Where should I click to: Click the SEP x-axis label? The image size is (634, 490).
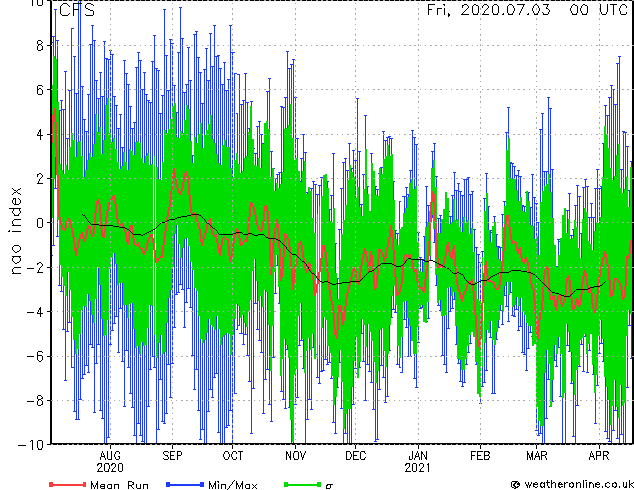(173, 456)
